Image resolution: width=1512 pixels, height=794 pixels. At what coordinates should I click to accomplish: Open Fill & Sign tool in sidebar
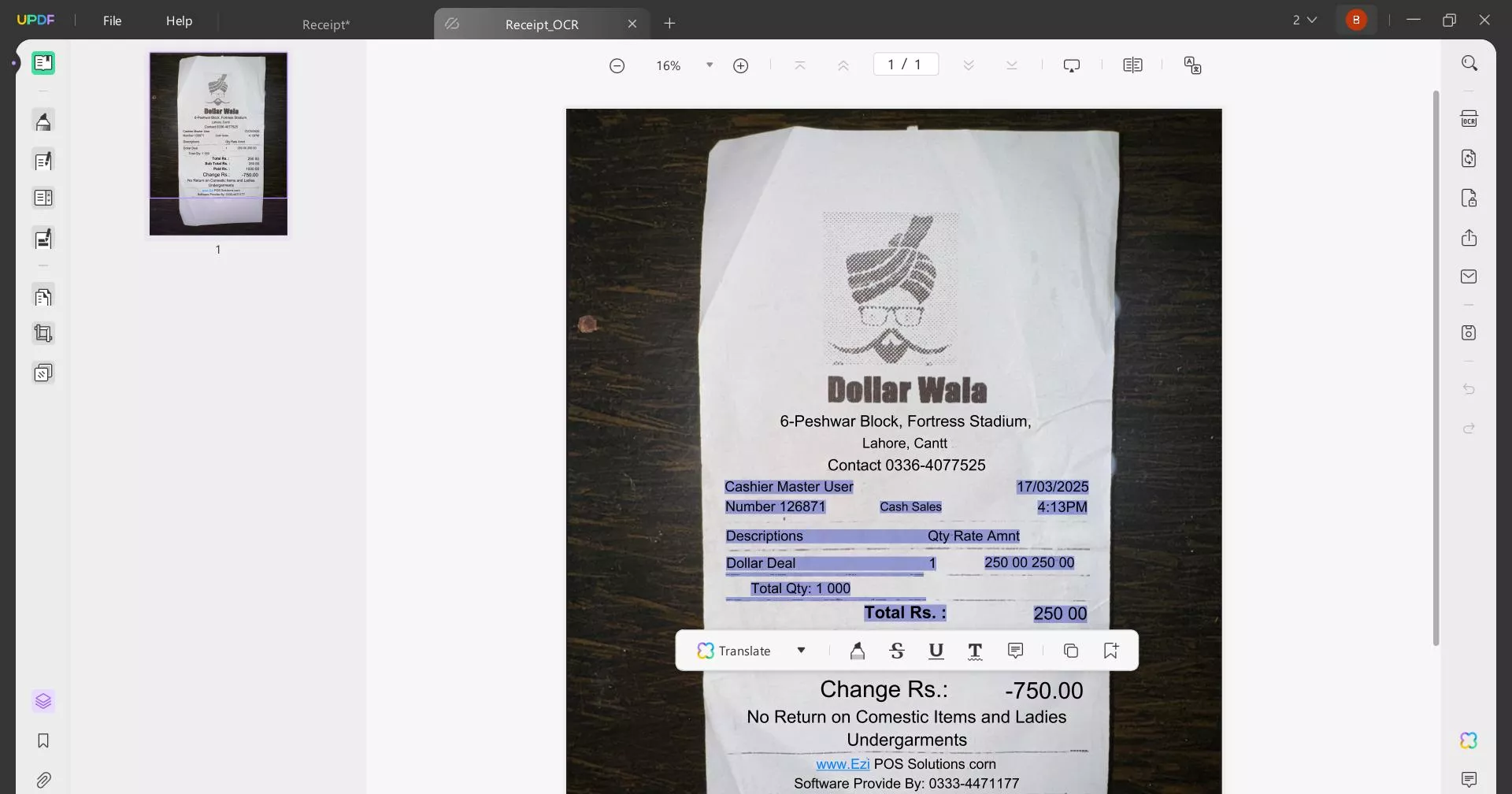[x=43, y=239]
